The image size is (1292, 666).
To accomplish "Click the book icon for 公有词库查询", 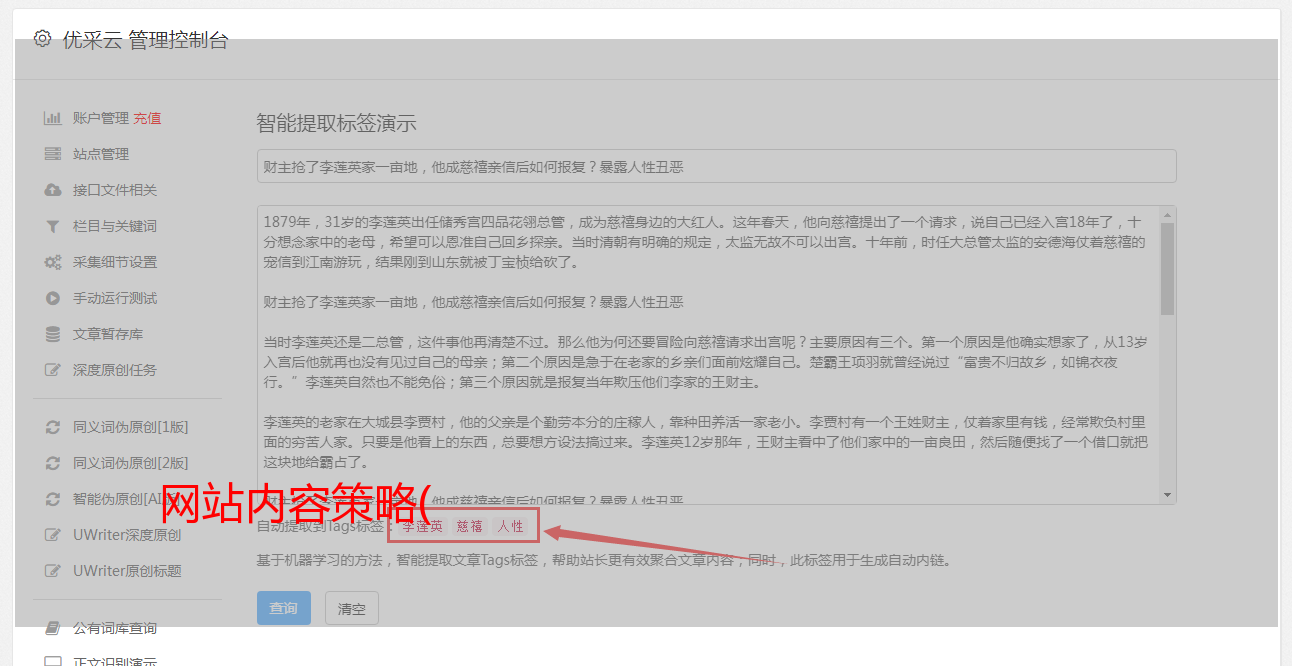I will click(x=52, y=628).
